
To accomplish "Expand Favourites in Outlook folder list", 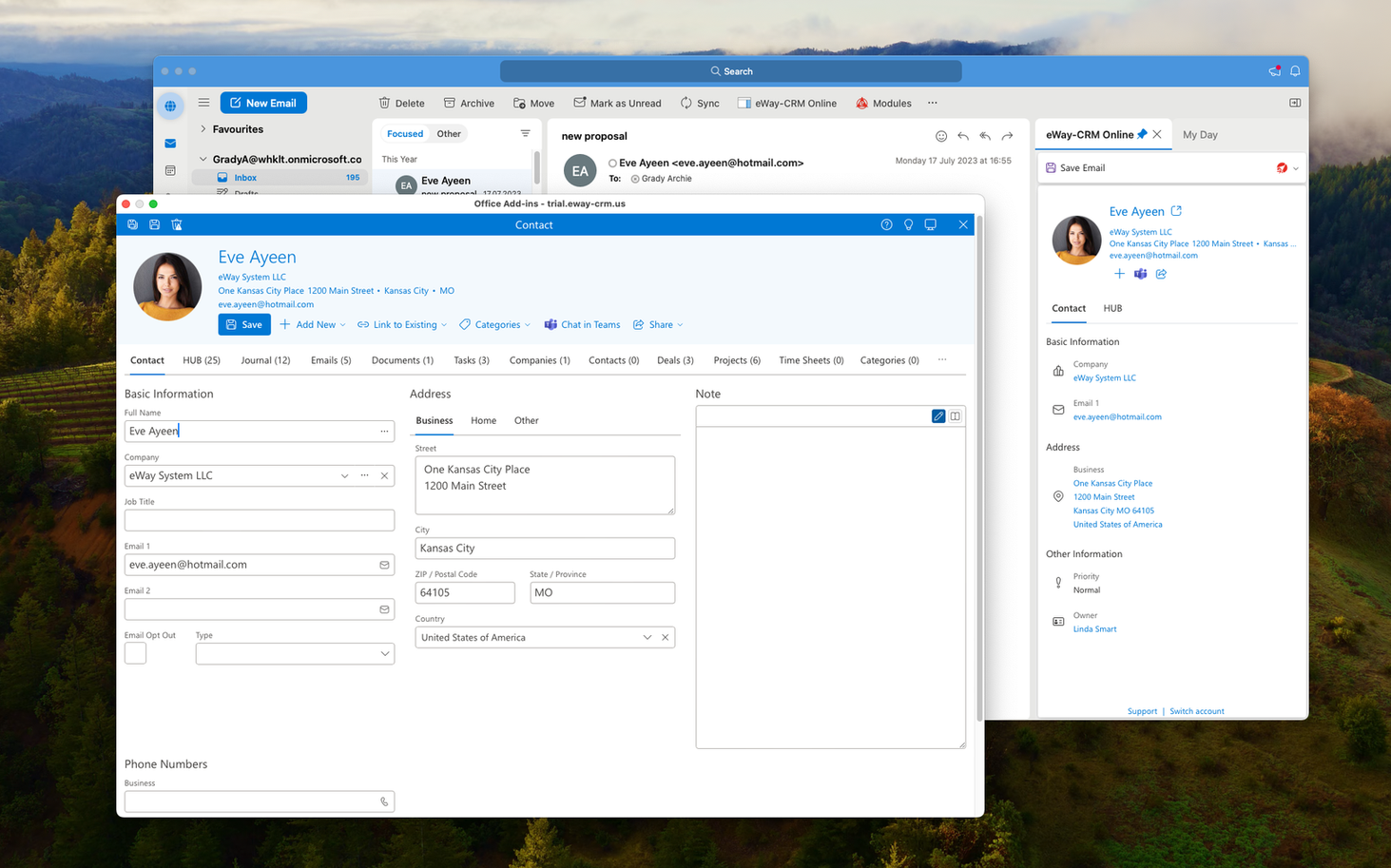I will 203,129.
